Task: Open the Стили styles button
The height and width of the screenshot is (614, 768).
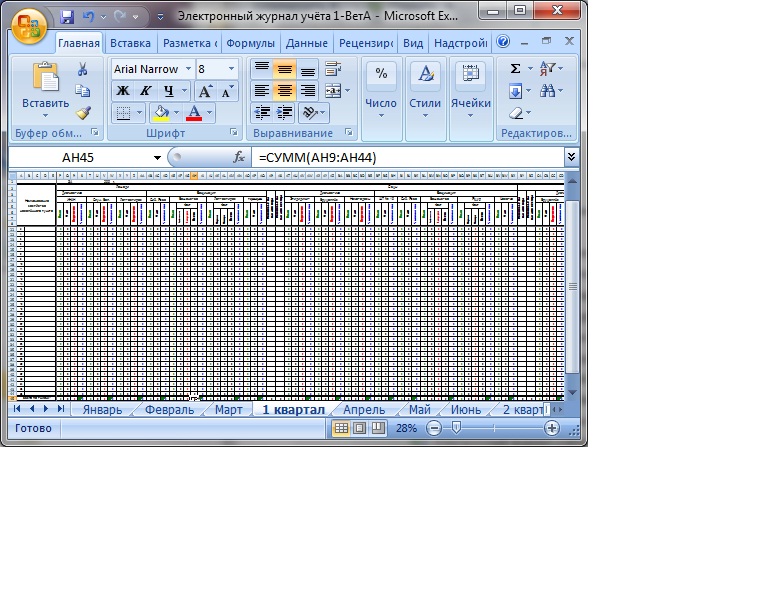Action: pyautogui.click(x=425, y=90)
